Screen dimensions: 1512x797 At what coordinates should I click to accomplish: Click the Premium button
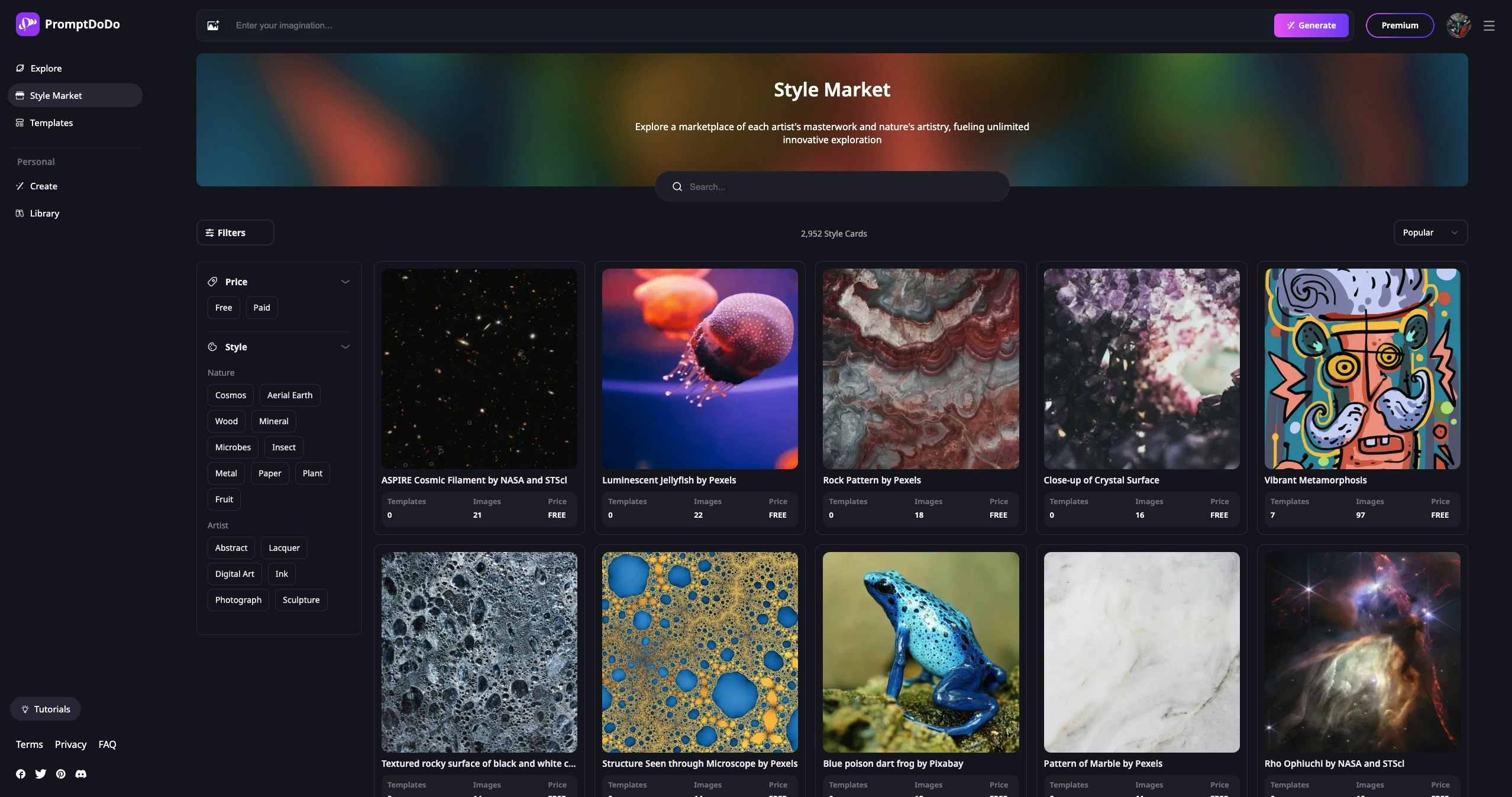[1400, 25]
